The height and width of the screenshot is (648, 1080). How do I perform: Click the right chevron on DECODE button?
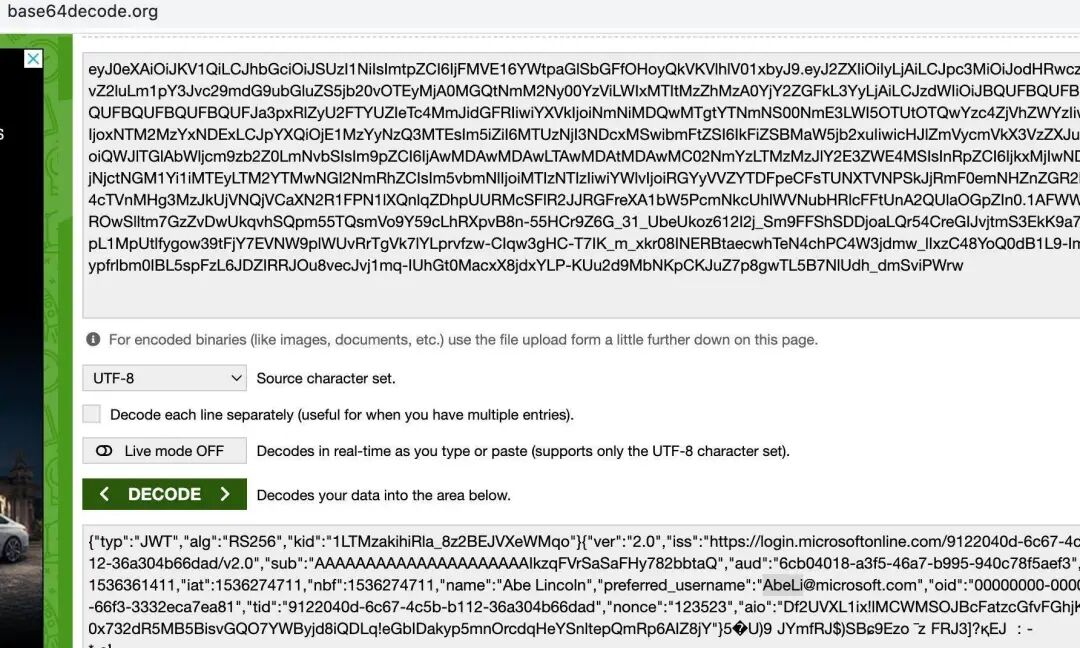click(x=225, y=494)
